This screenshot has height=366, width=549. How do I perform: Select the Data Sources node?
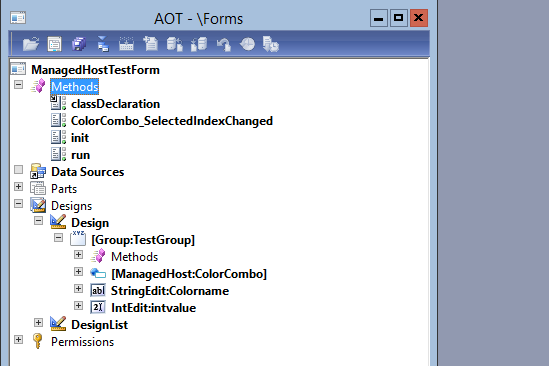click(x=88, y=172)
